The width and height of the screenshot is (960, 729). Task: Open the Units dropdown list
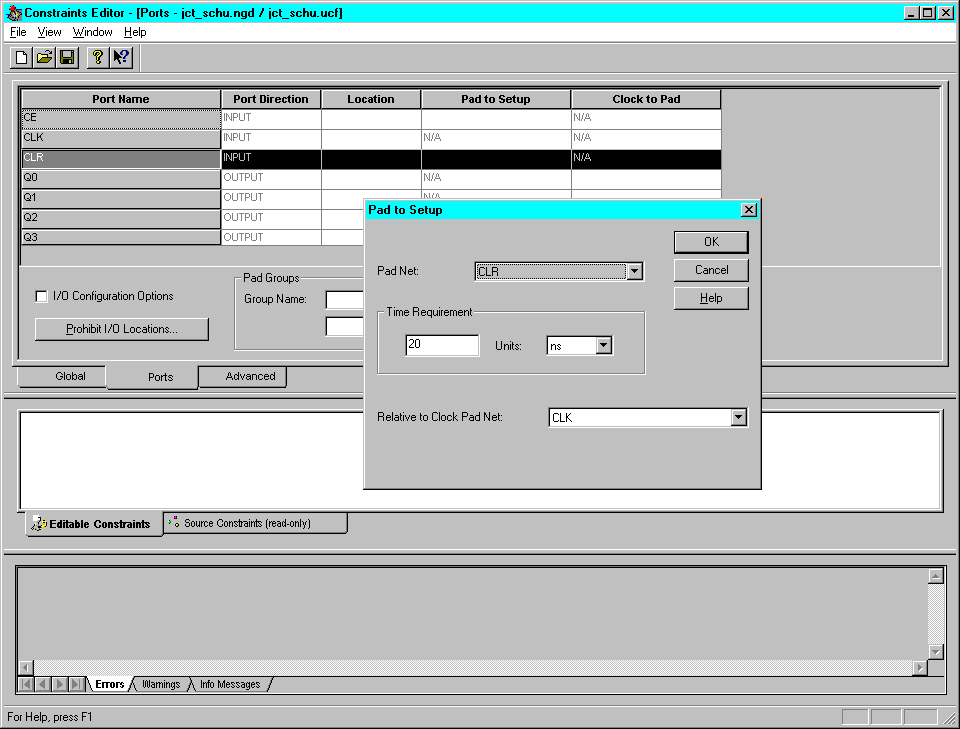pos(603,346)
